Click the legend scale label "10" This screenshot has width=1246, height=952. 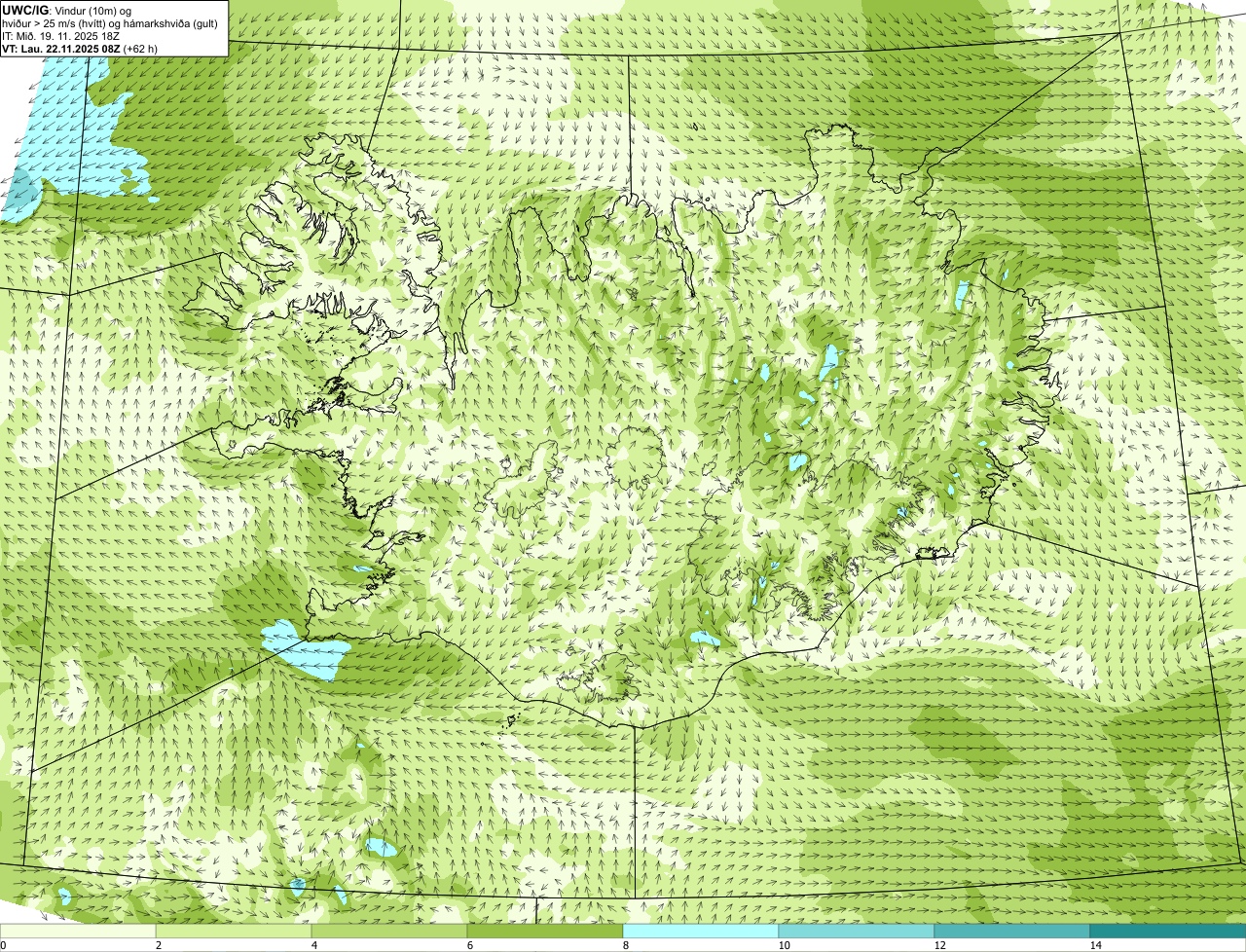pyautogui.click(x=784, y=945)
